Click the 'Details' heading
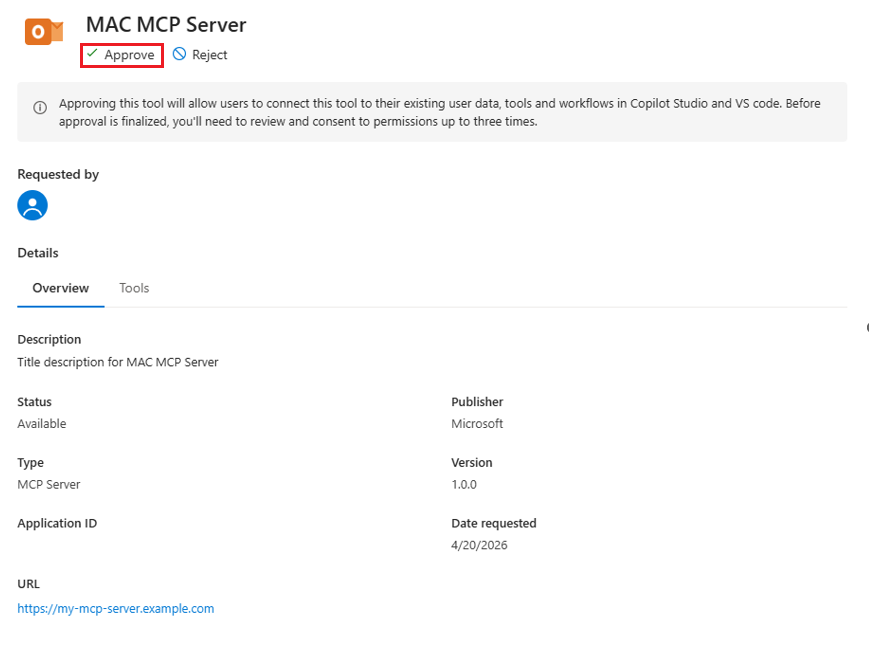 [38, 253]
